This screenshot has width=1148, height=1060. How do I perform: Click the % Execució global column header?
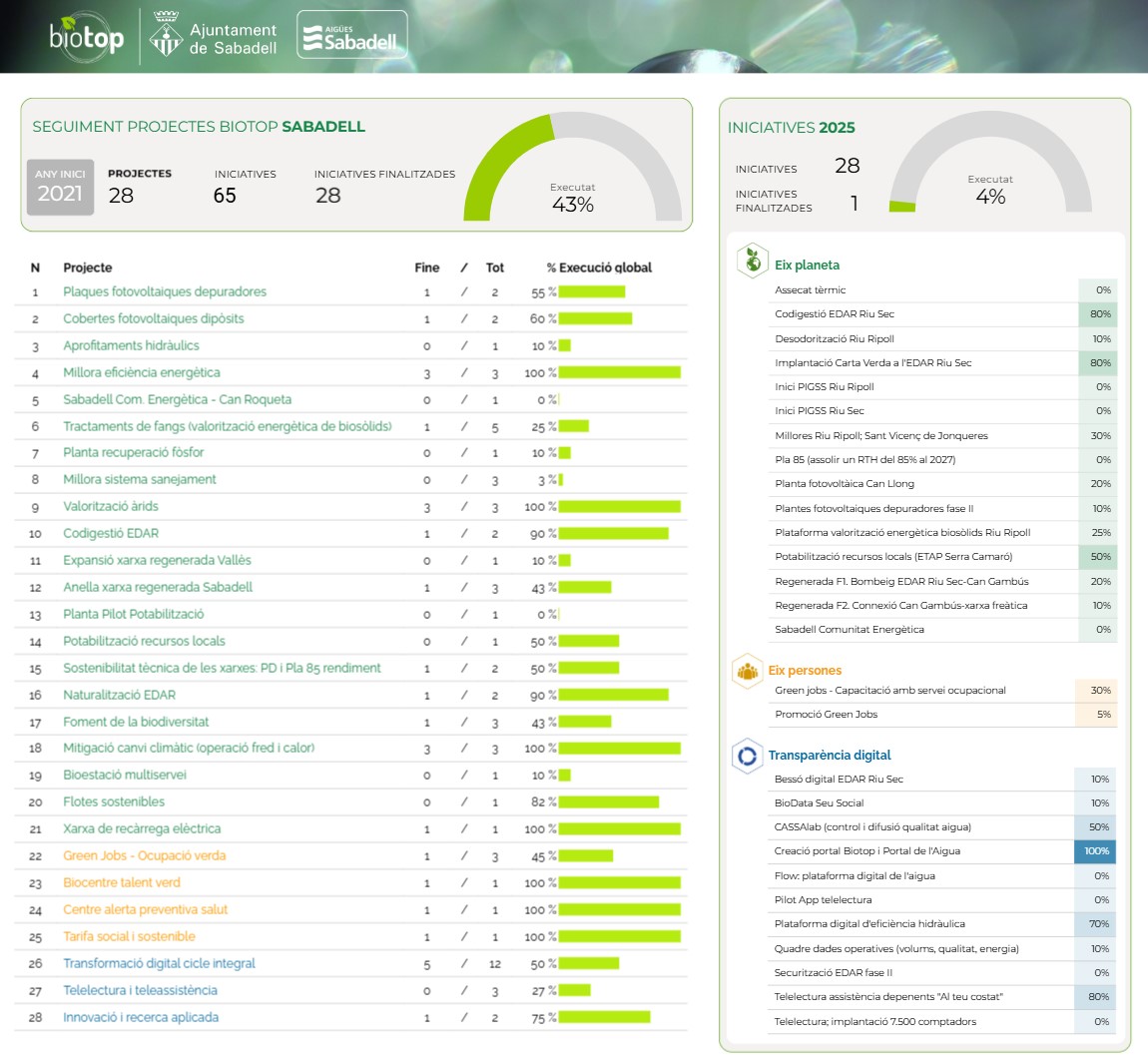[599, 267]
